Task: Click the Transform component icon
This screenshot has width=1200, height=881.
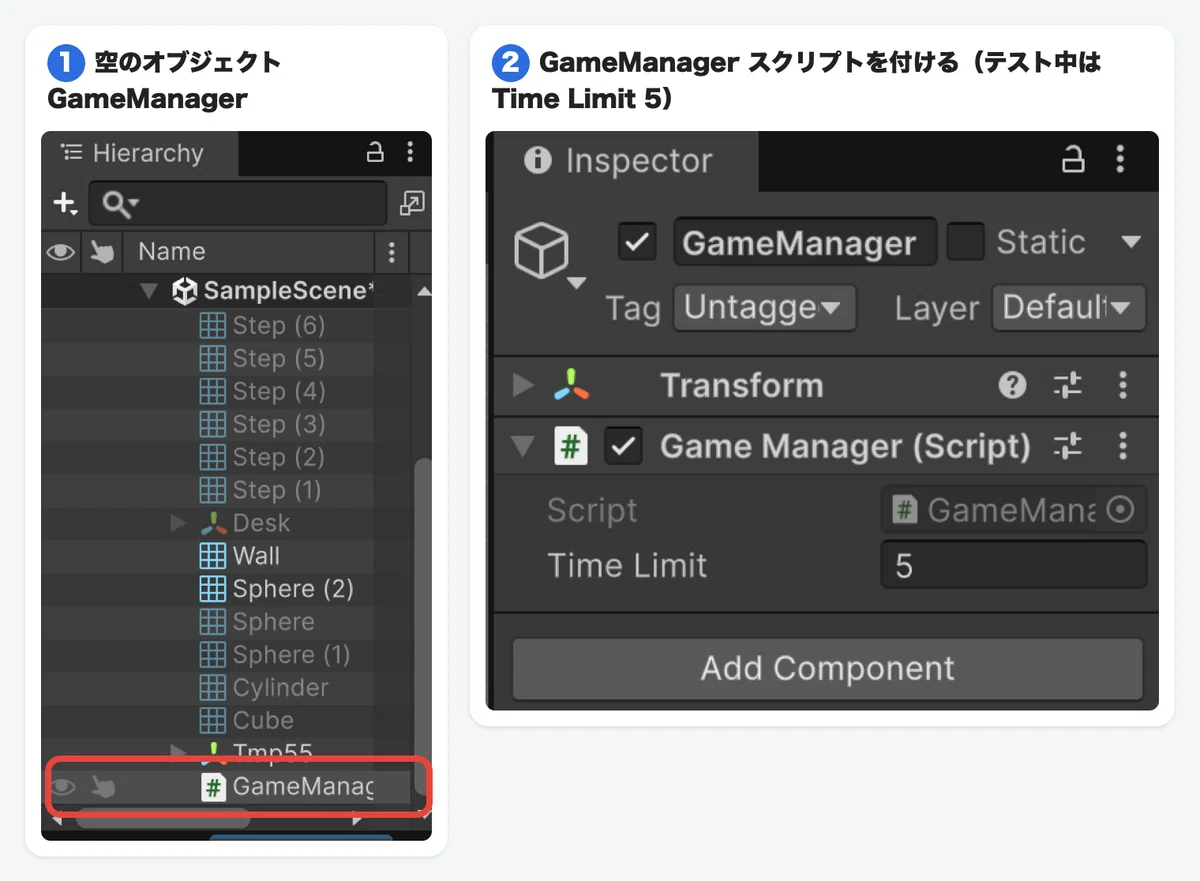Action: click(571, 385)
